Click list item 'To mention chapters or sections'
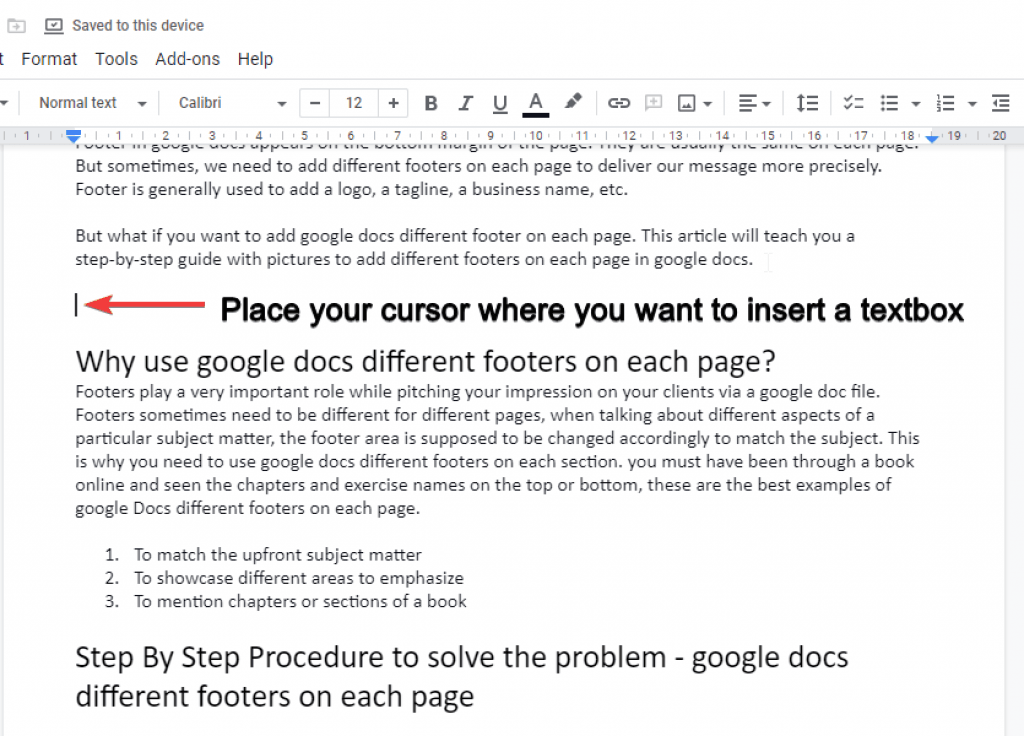This screenshot has height=736, width=1024. pos(300,601)
